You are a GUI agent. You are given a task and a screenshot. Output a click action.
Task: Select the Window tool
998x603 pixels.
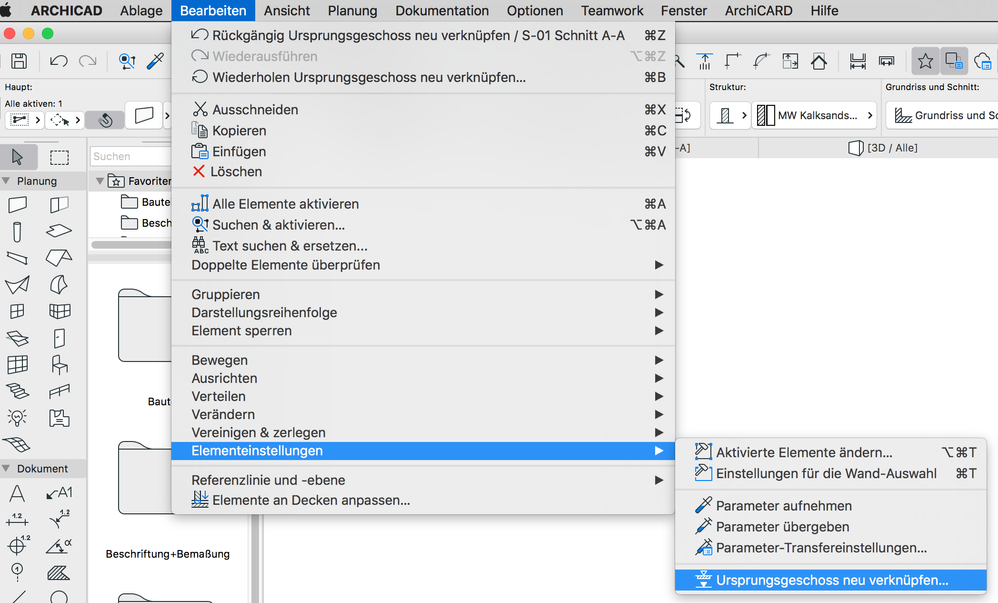click(x=17, y=311)
